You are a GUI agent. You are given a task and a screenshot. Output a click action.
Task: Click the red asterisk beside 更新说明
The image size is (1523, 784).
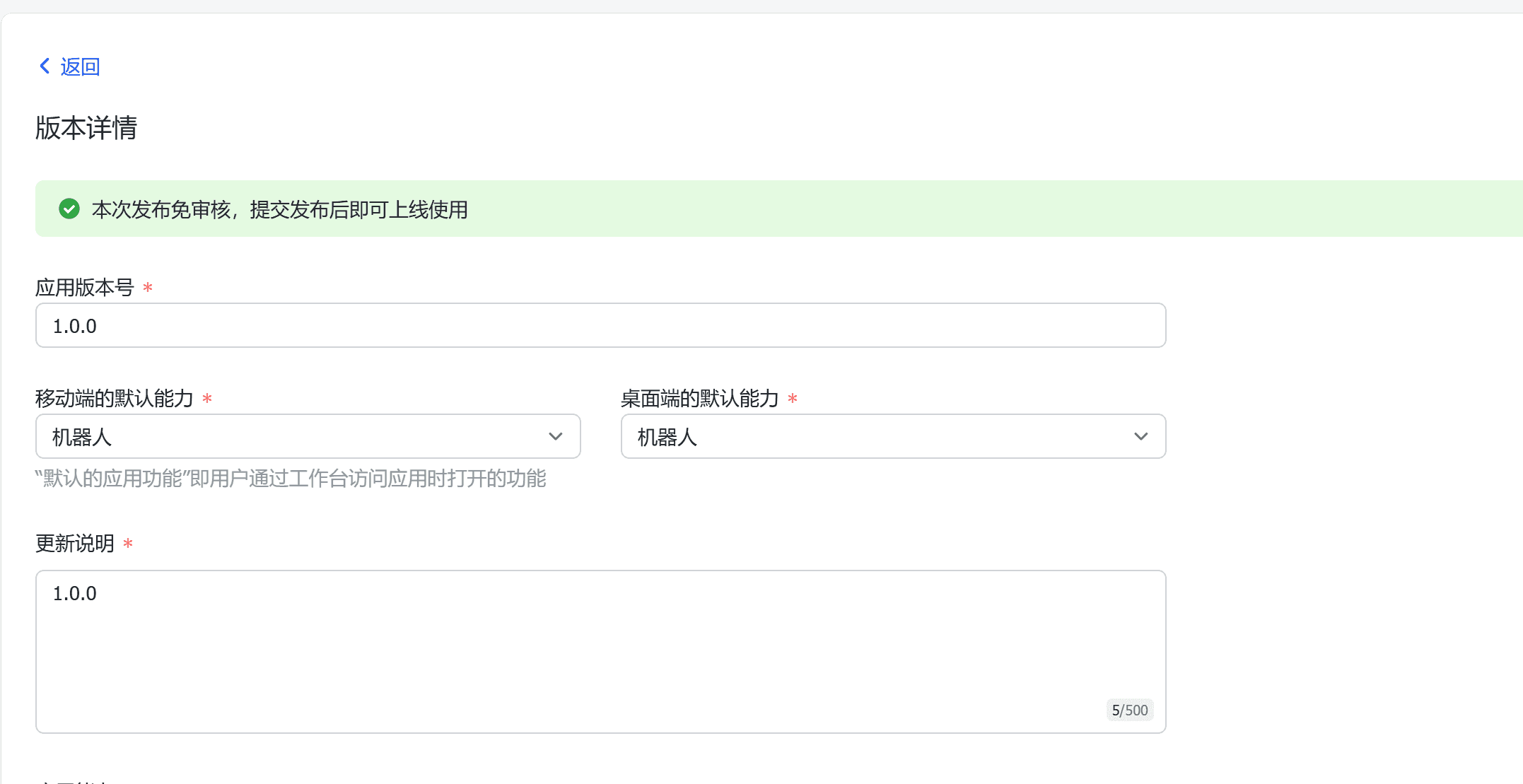pos(128,544)
